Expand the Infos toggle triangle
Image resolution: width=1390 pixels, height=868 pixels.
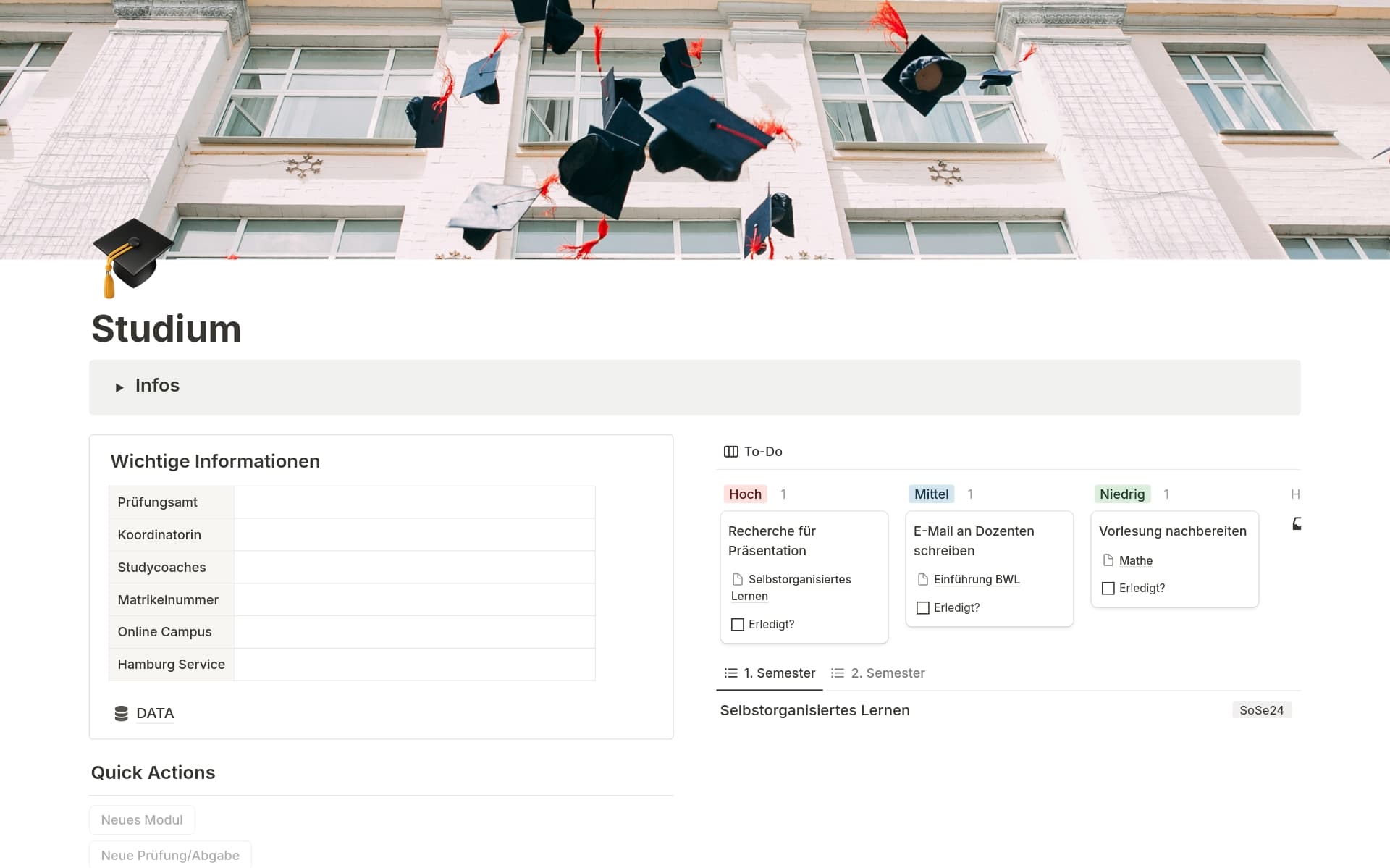119,387
